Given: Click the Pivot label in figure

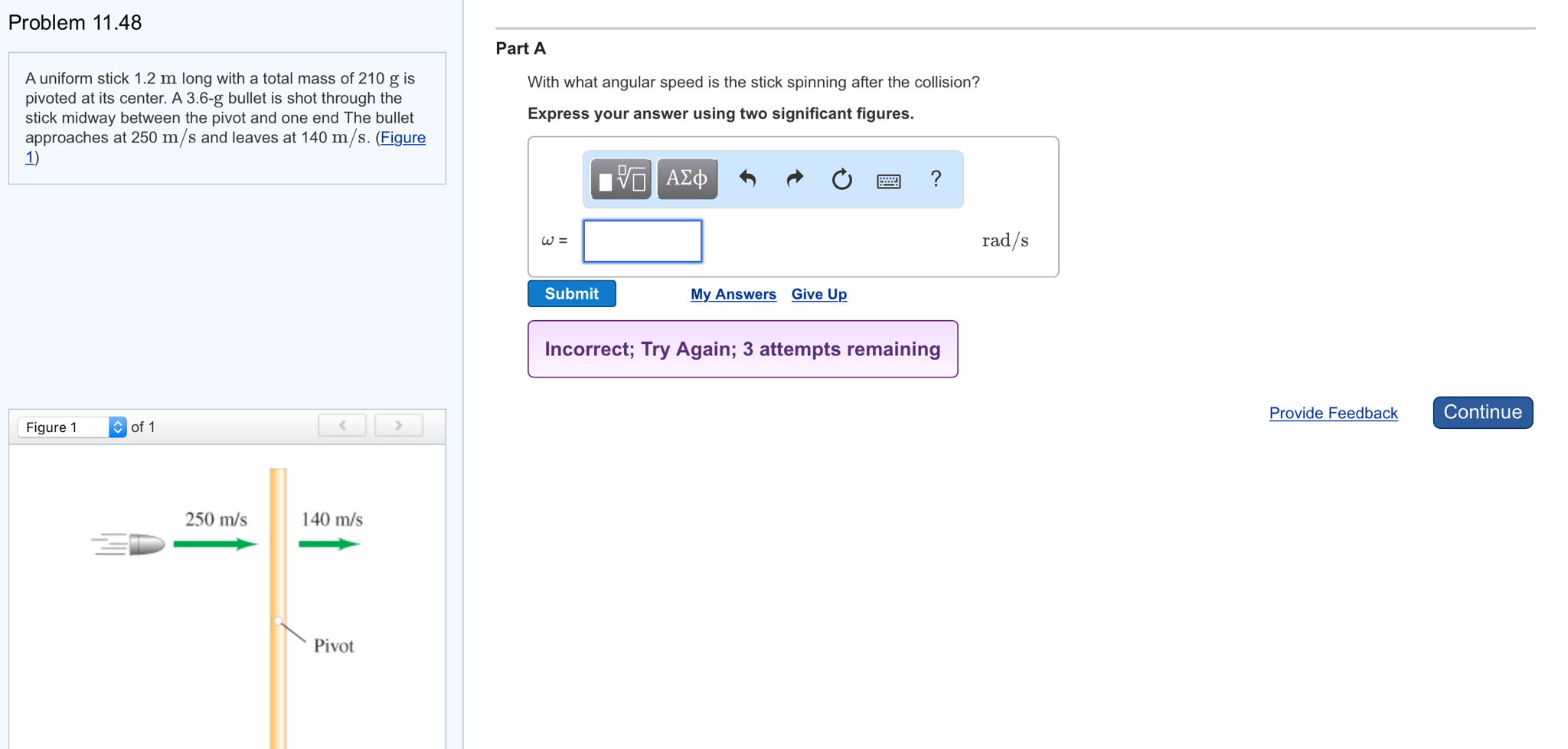Looking at the screenshot, I should coord(334,646).
